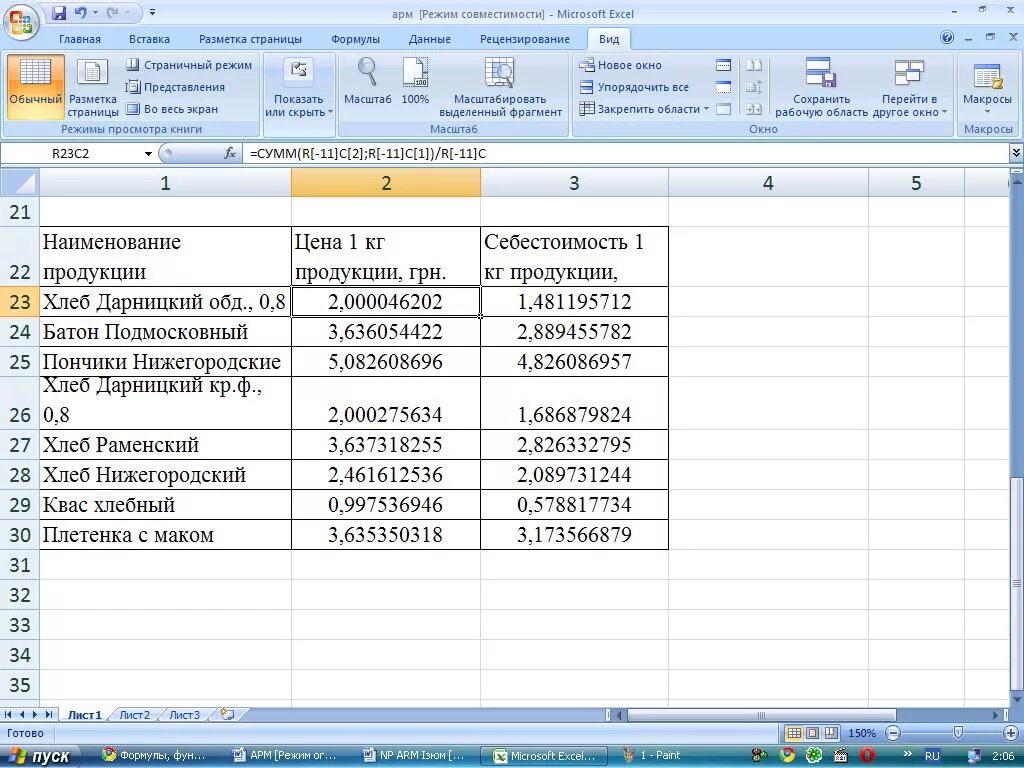Click zoom in plus button
Viewport: 1024px width, 768px height.
click(x=1011, y=733)
